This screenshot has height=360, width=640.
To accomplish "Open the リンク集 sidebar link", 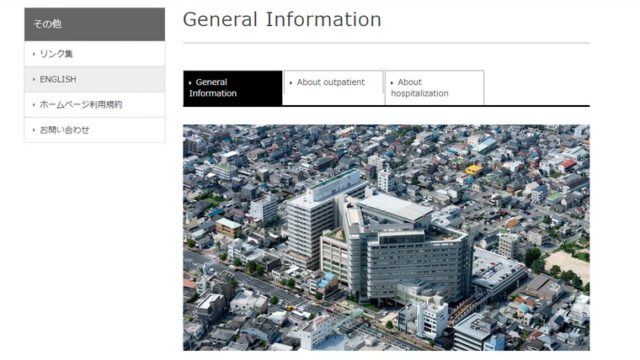I will 95,54.
